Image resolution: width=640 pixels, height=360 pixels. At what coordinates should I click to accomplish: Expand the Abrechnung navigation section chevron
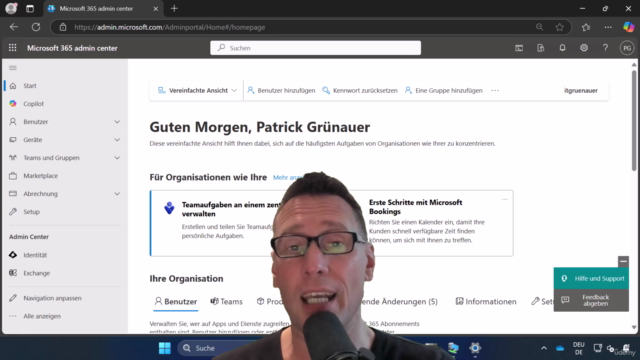(117, 194)
